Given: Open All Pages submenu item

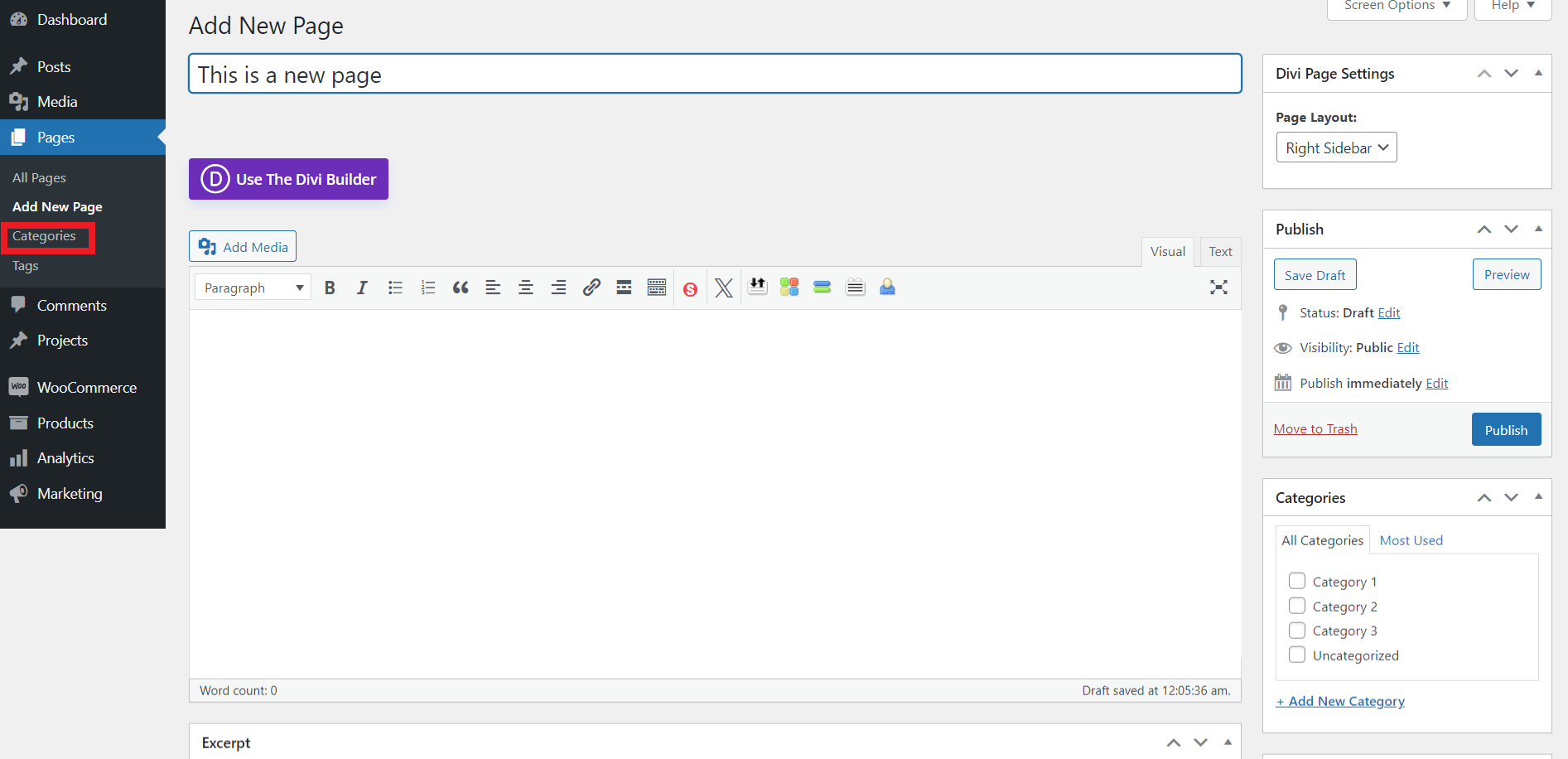Looking at the screenshot, I should [39, 177].
